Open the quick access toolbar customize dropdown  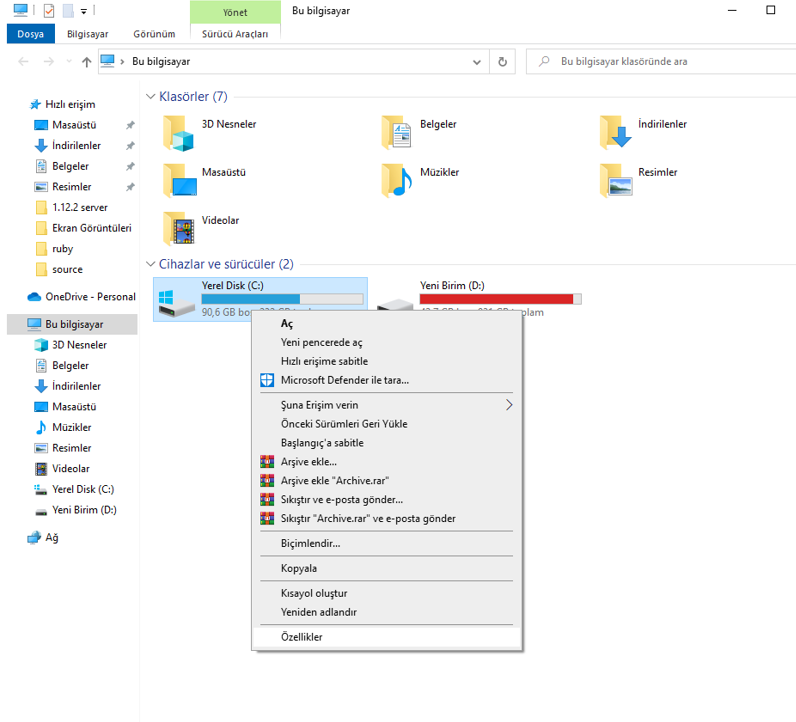click(84, 11)
